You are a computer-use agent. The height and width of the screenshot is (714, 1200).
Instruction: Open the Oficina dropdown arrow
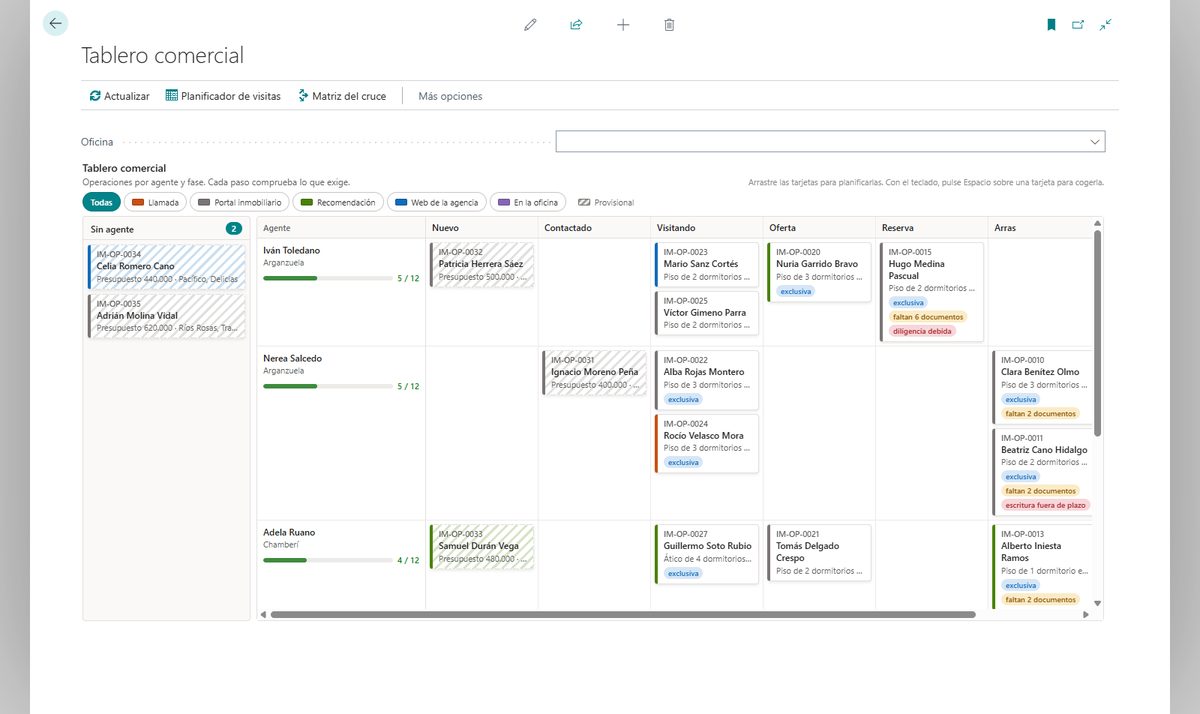1094,142
